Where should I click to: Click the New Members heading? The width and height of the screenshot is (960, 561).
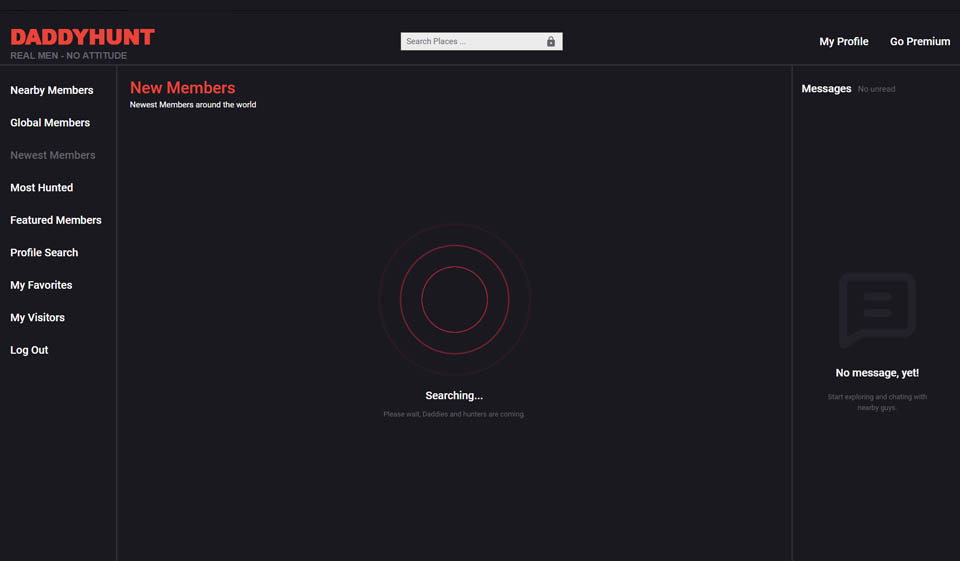click(182, 88)
